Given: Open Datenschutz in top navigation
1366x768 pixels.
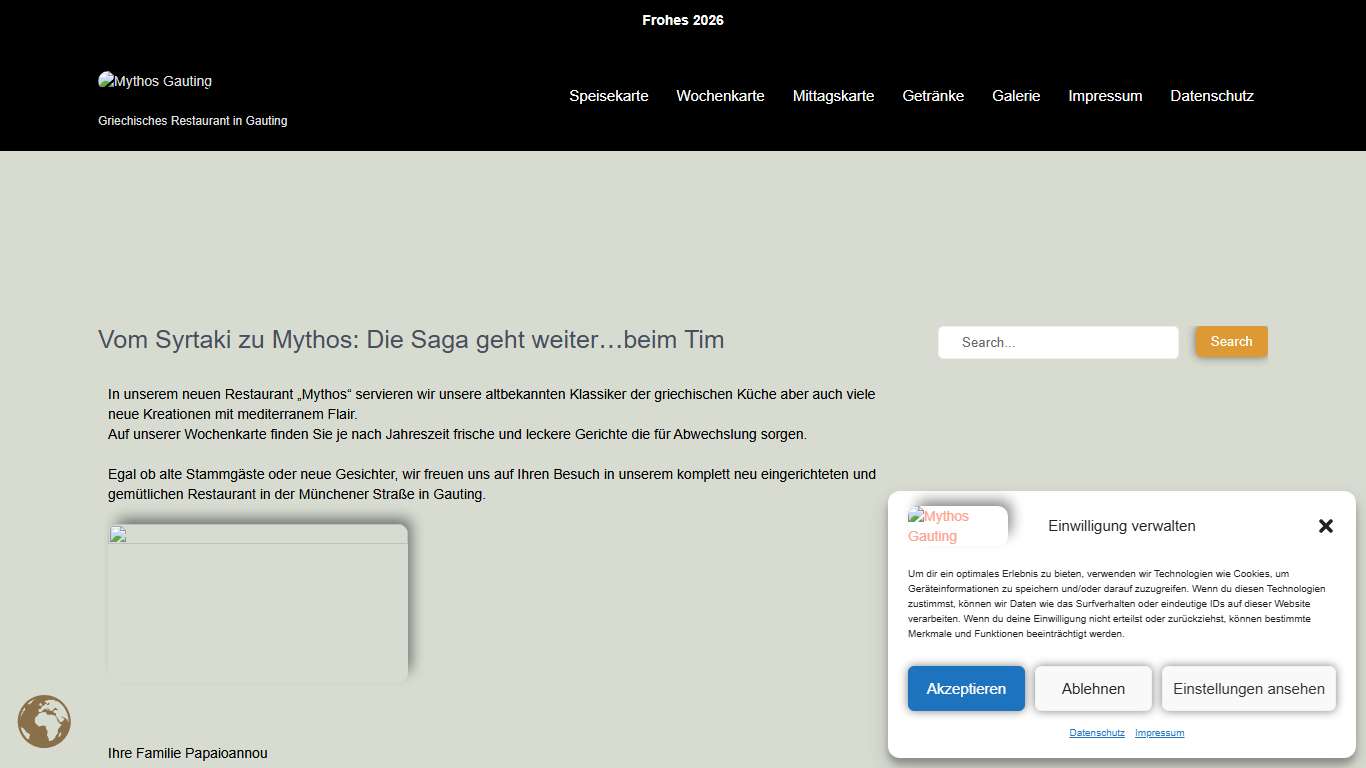Looking at the screenshot, I should 1211,96.
